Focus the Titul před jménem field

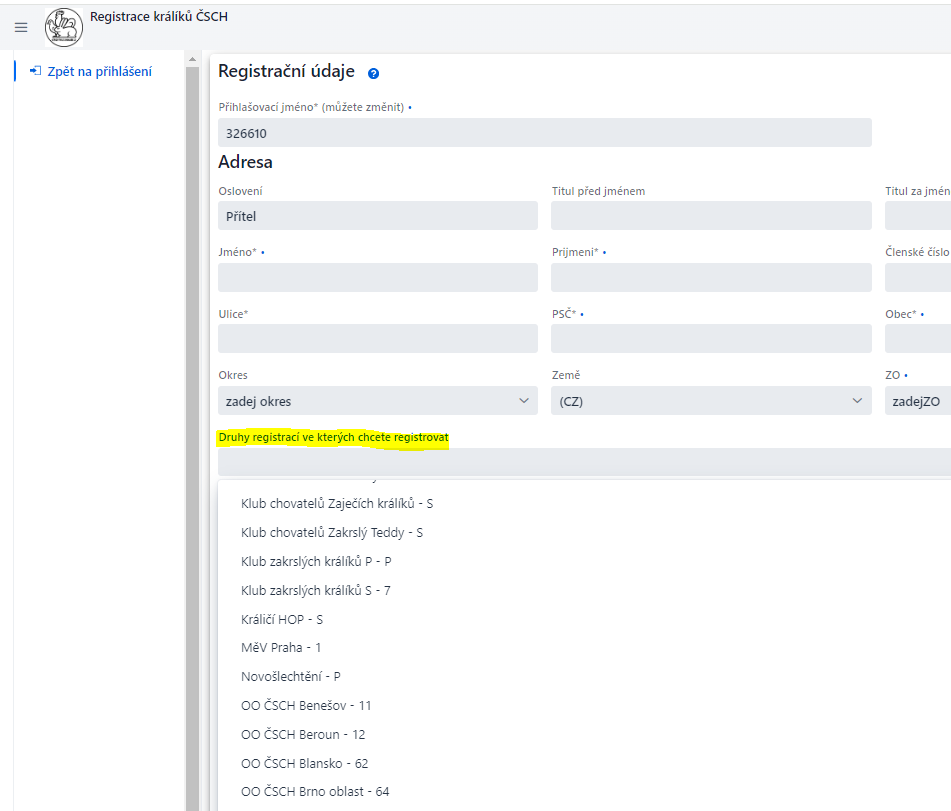pyautogui.click(x=710, y=216)
